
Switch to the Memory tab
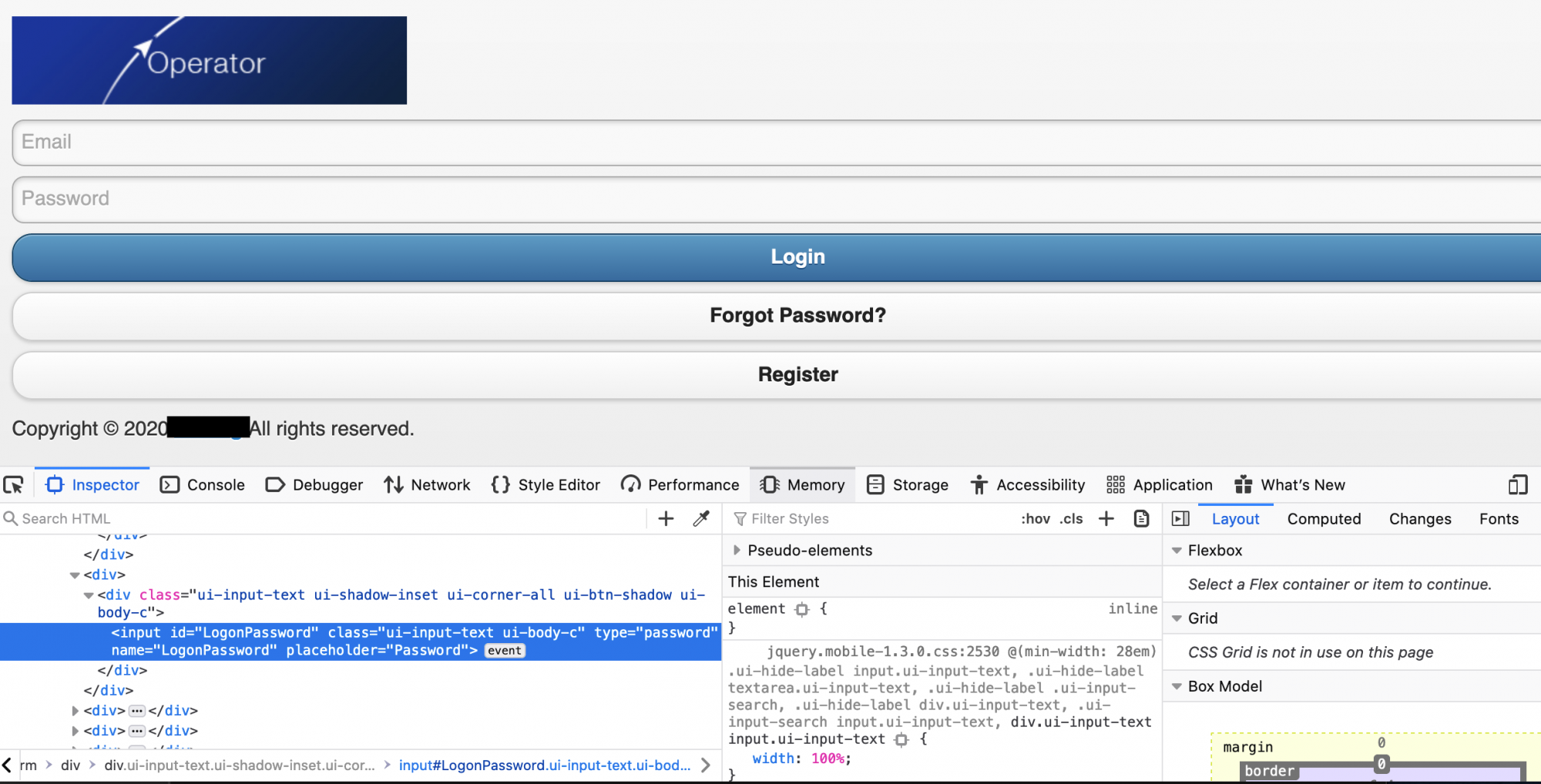(x=802, y=484)
